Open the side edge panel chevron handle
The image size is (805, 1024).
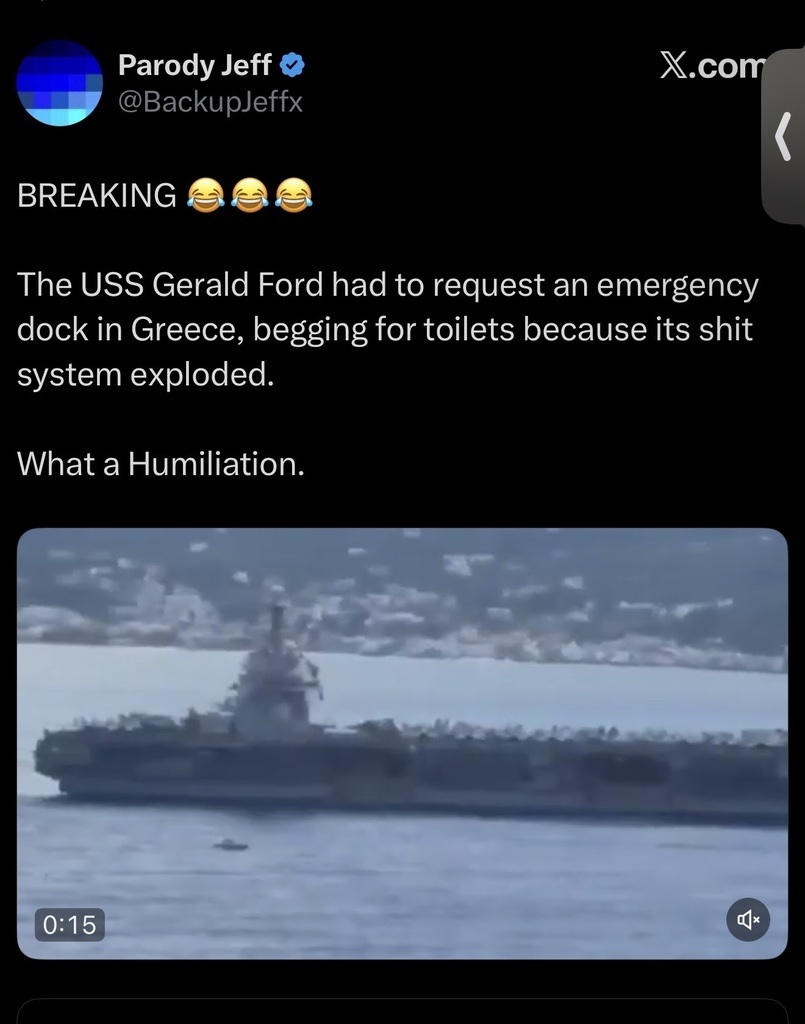pyautogui.click(x=783, y=136)
